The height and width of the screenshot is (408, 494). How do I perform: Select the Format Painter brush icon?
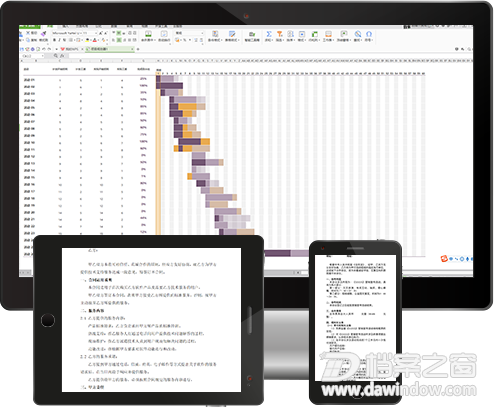pos(43,34)
